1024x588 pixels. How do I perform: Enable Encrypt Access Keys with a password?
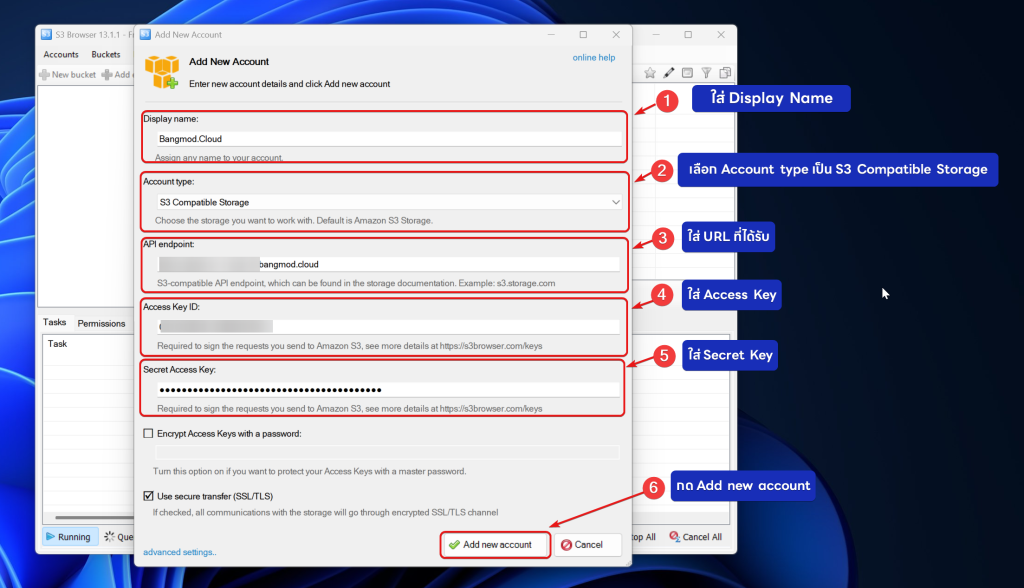[x=149, y=433]
